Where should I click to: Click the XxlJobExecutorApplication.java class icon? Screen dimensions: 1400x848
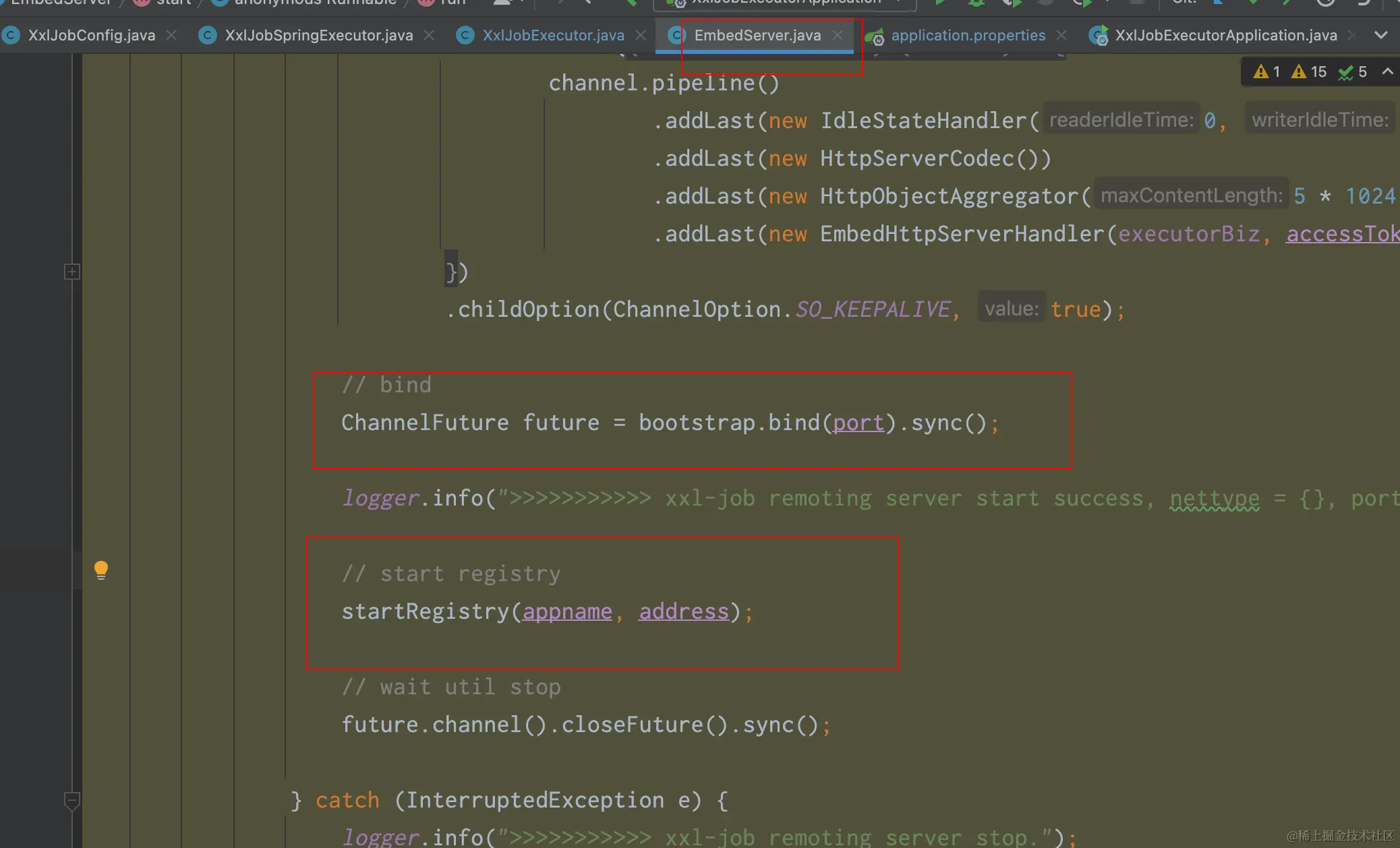(1099, 36)
